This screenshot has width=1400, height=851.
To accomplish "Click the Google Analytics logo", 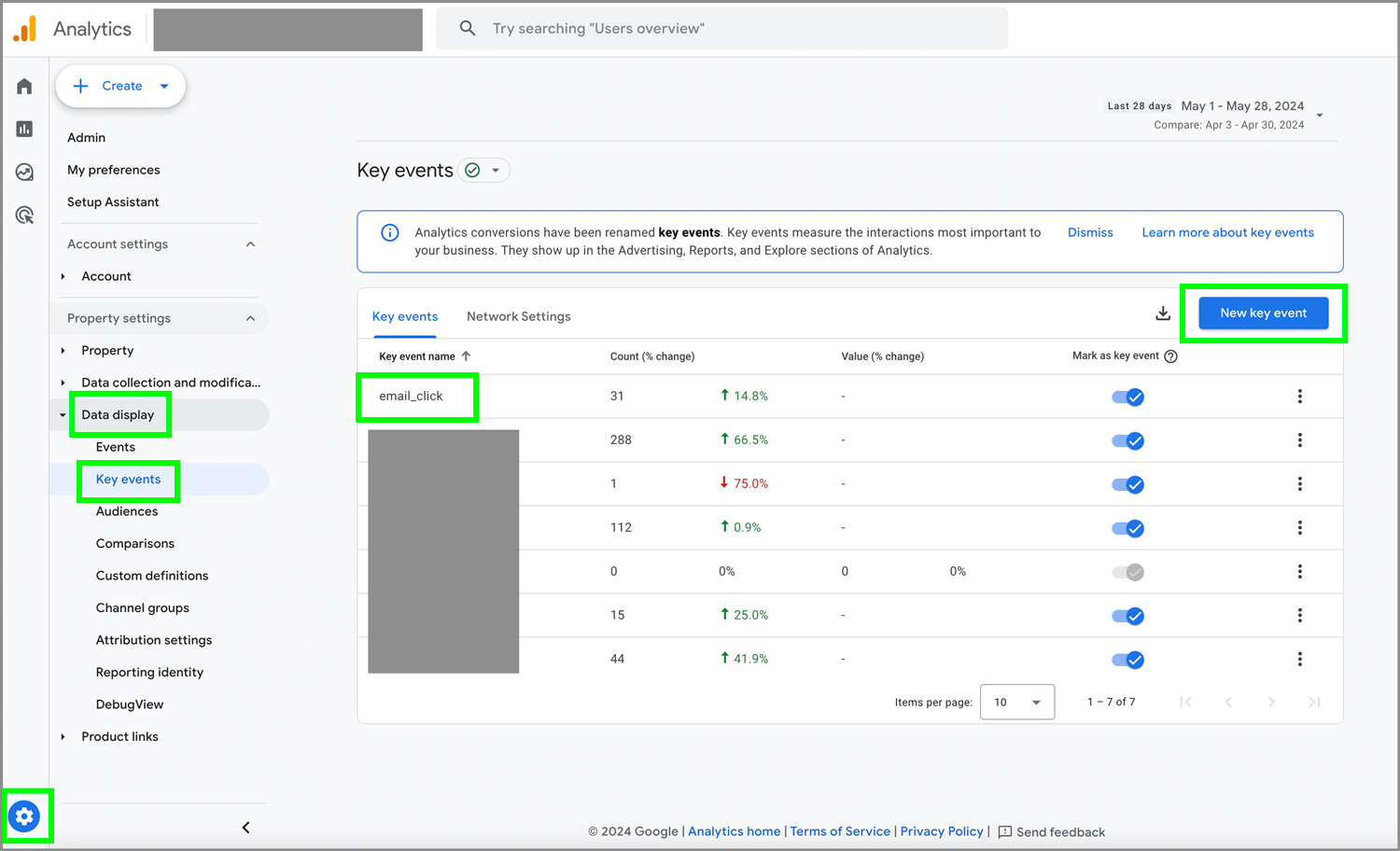I will click(x=25, y=29).
